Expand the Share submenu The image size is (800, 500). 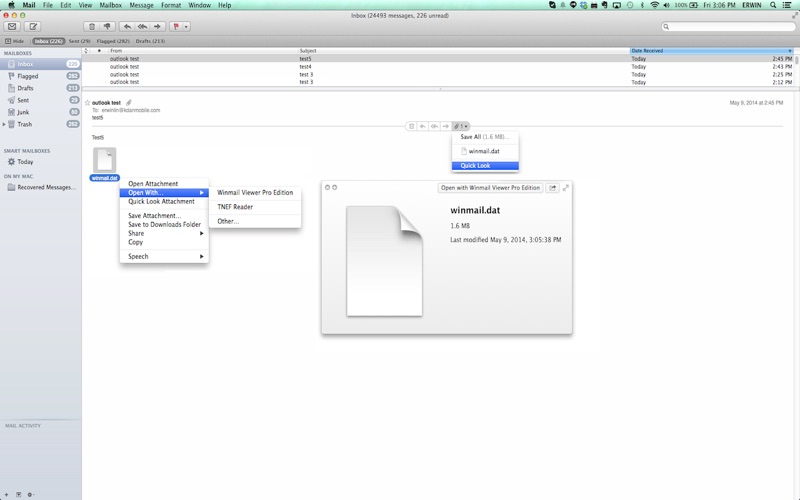[x=164, y=233]
